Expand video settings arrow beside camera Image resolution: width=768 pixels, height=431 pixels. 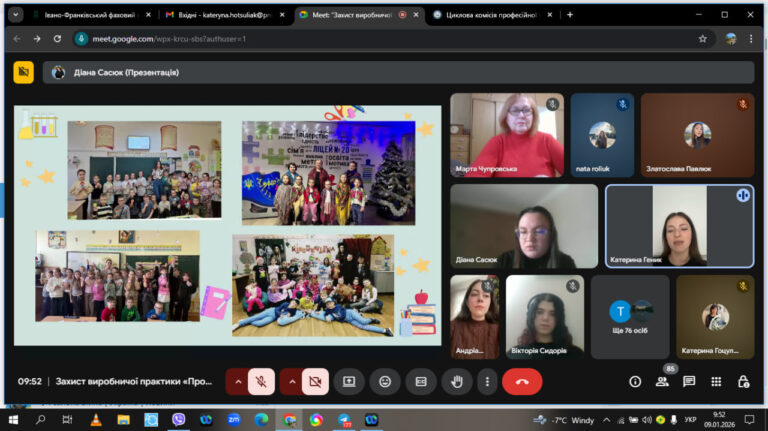click(292, 382)
